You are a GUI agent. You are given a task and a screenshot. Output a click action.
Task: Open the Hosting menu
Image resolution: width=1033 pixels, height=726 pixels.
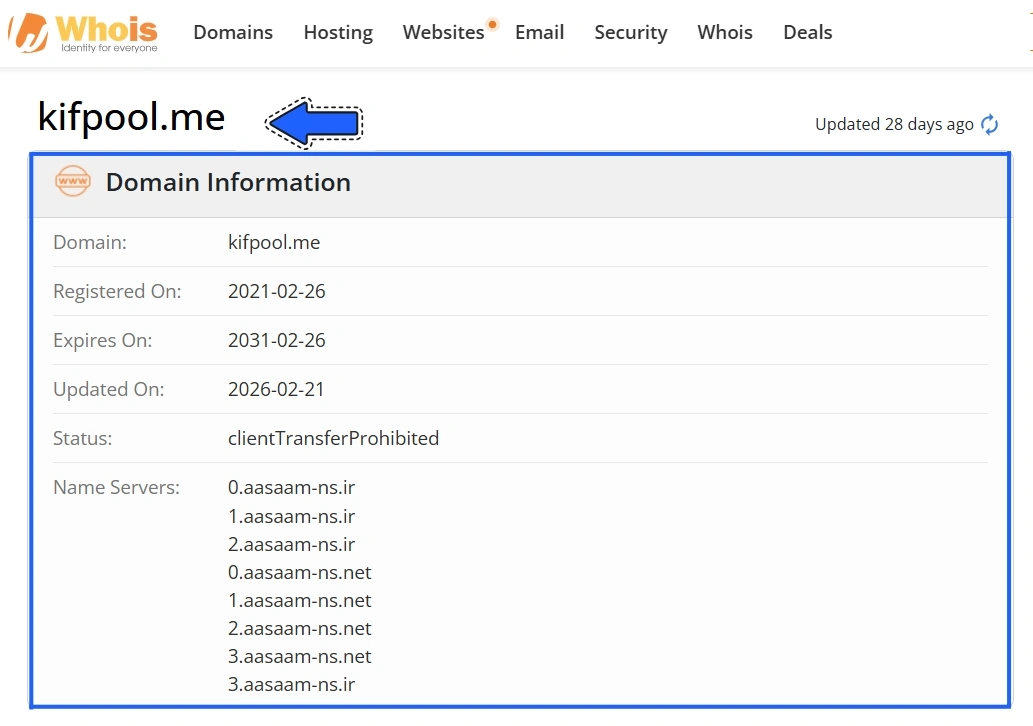tap(338, 32)
